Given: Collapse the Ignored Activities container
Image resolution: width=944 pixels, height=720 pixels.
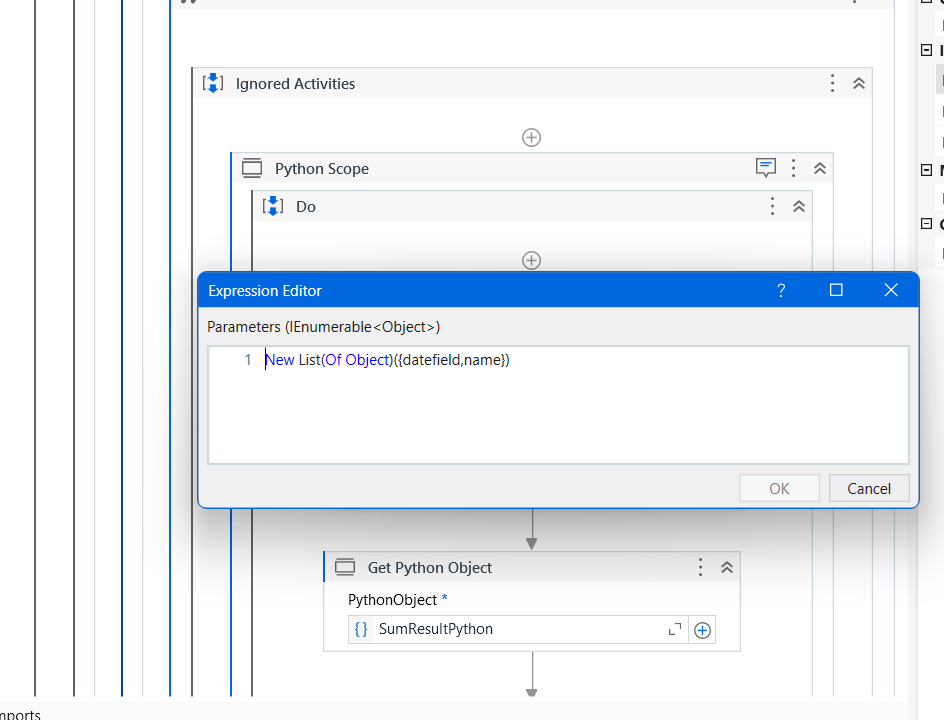Looking at the screenshot, I should 858,84.
